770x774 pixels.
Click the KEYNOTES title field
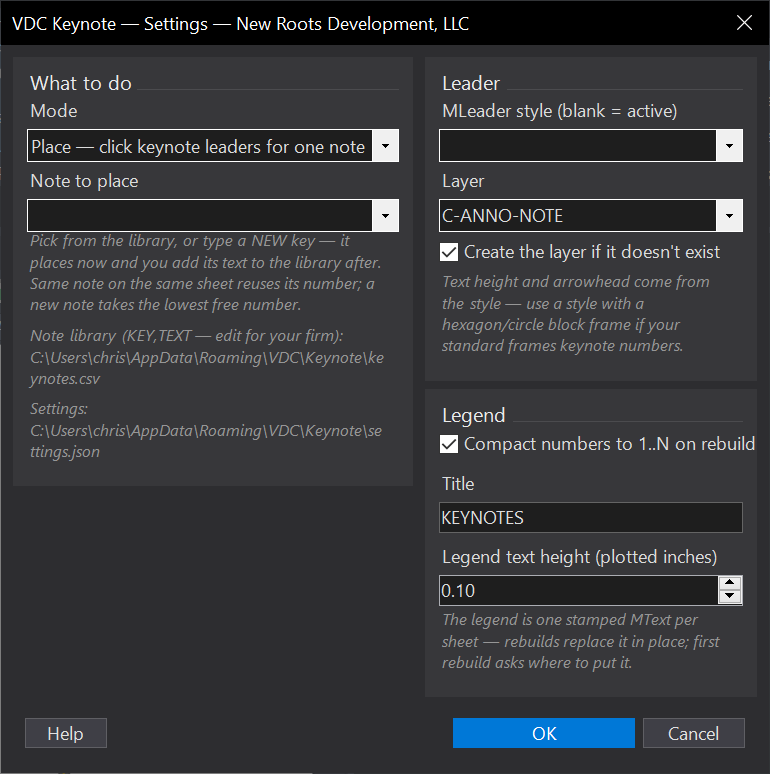click(x=591, y=518)
